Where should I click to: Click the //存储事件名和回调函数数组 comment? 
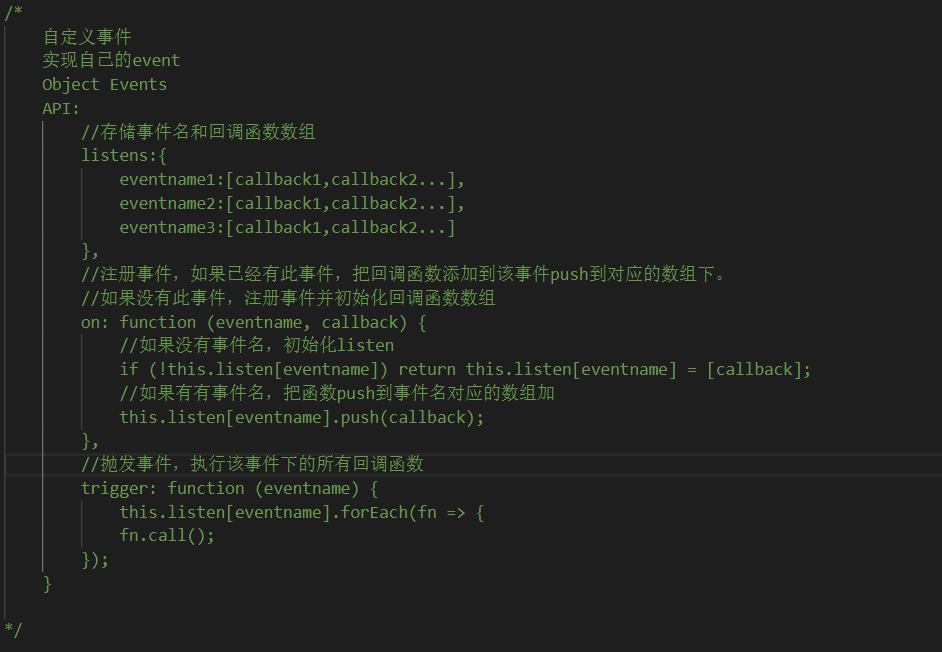tap(198, 132)
